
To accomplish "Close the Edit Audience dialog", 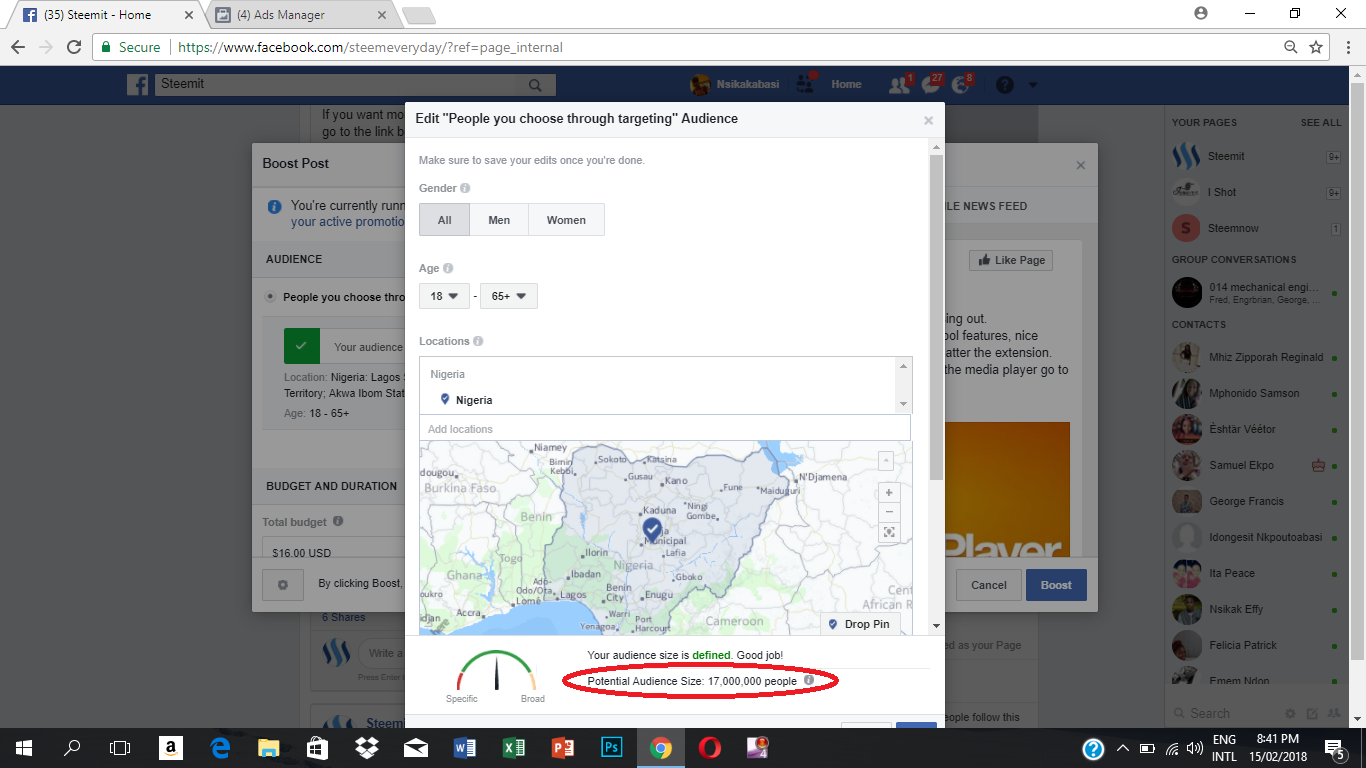I will coord(928,120).
